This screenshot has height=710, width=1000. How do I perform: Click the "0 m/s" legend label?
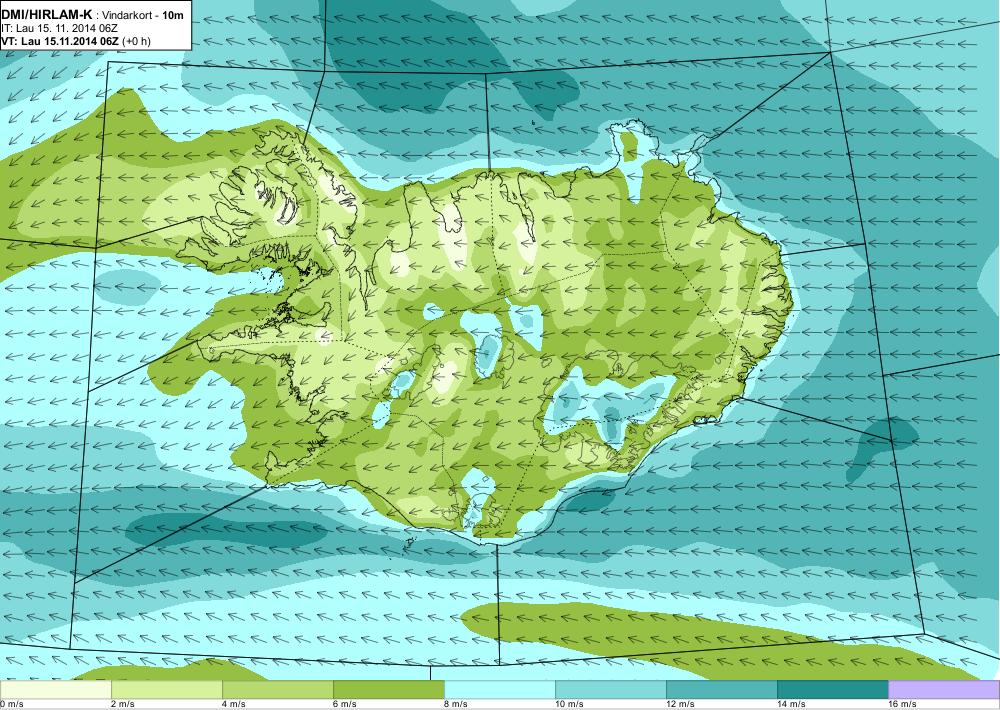coord(12,704)
